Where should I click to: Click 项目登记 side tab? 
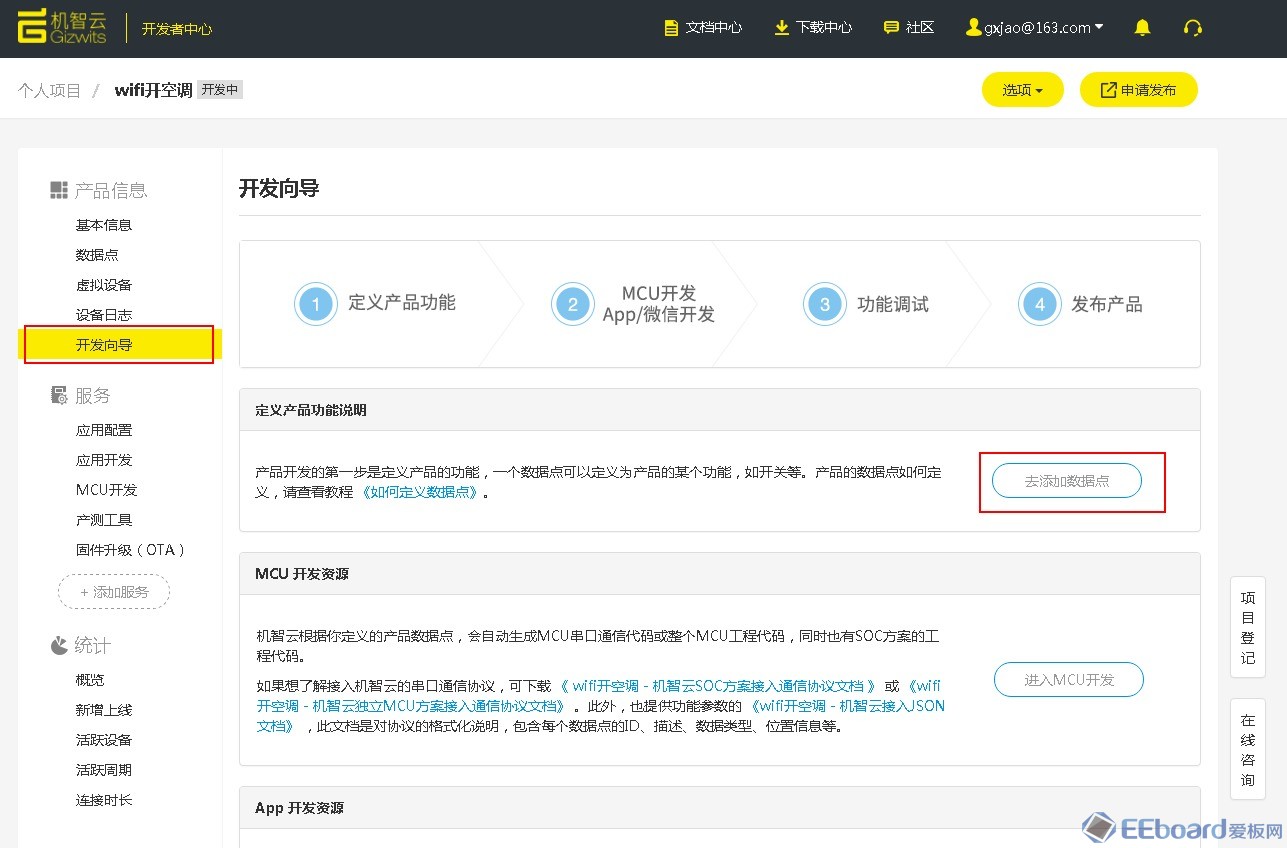1247,628
